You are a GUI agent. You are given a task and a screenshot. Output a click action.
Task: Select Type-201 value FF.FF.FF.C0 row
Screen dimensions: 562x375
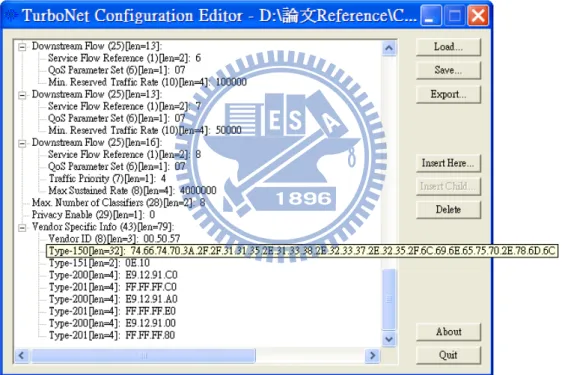point(113,287)
